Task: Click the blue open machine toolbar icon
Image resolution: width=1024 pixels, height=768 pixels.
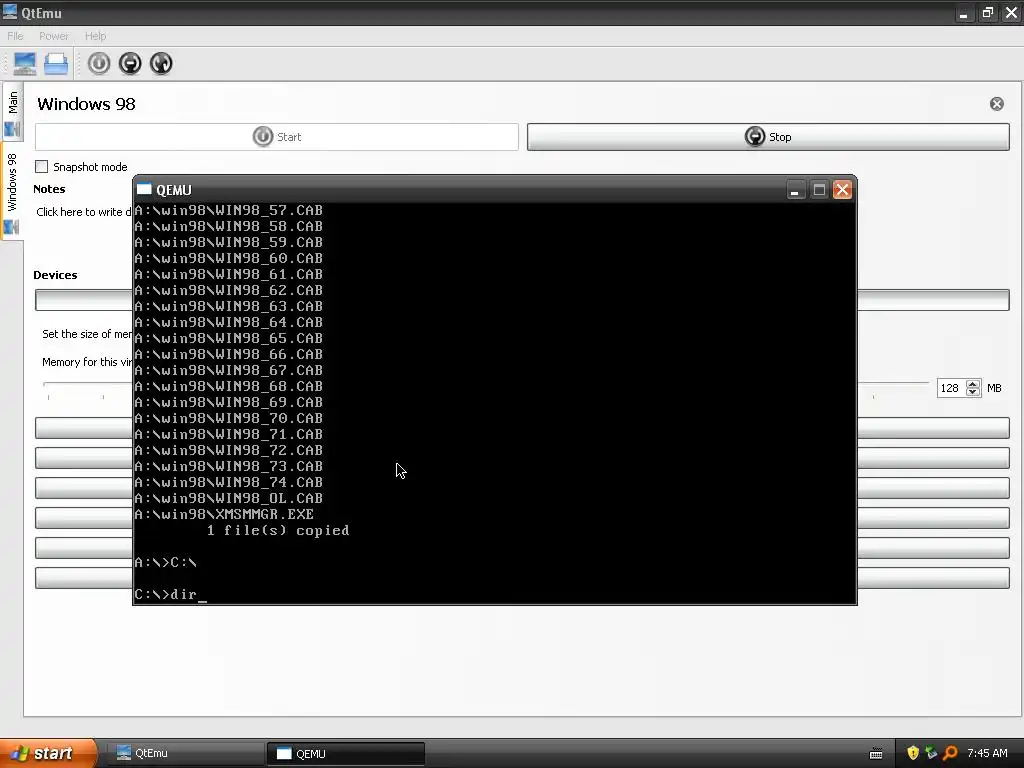Action: click(56, 63)
